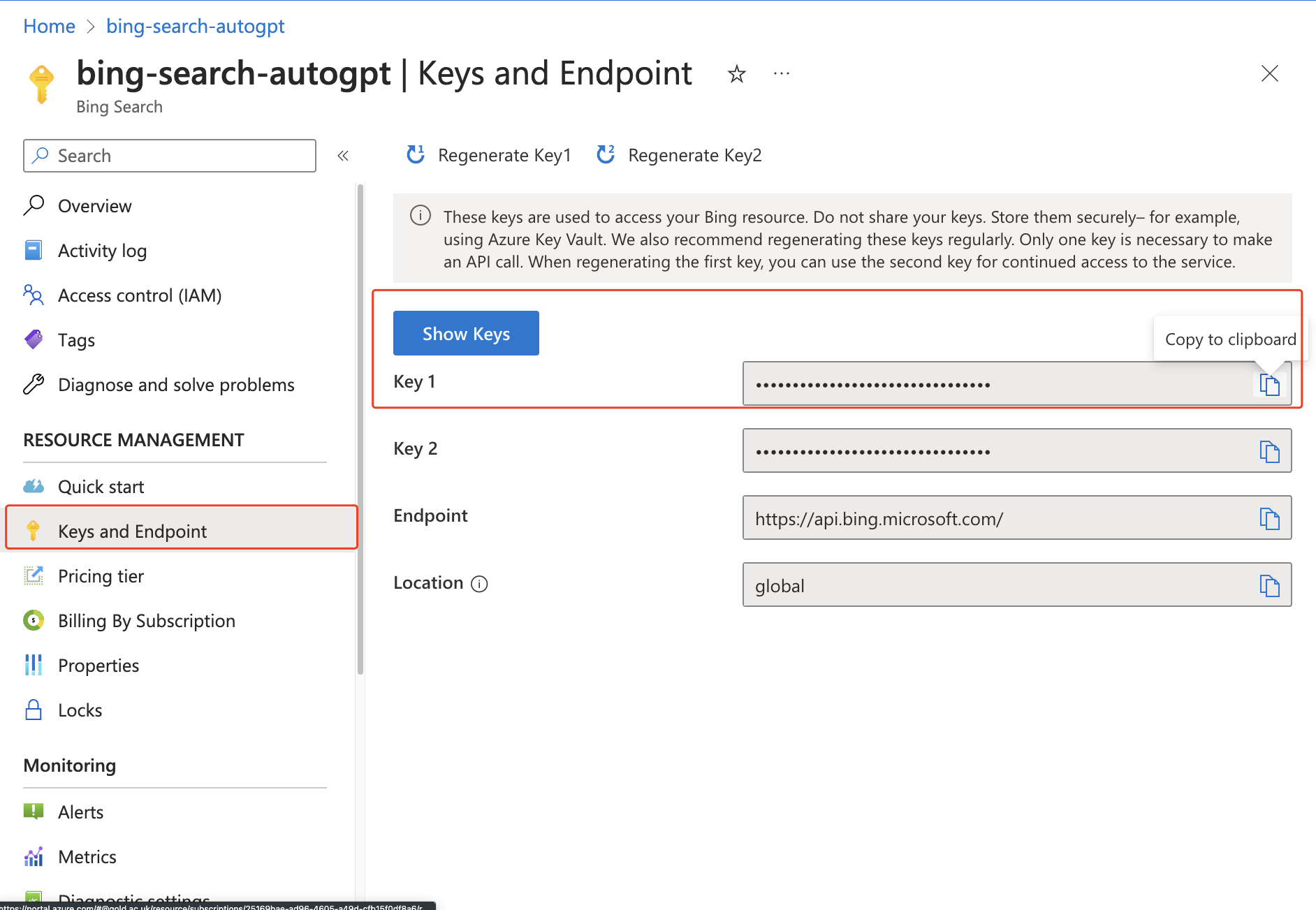Image resolution: width=1316 pixels, height=910 pixels.
Task: Click the Location global field
Action: tap(1017, 585)
